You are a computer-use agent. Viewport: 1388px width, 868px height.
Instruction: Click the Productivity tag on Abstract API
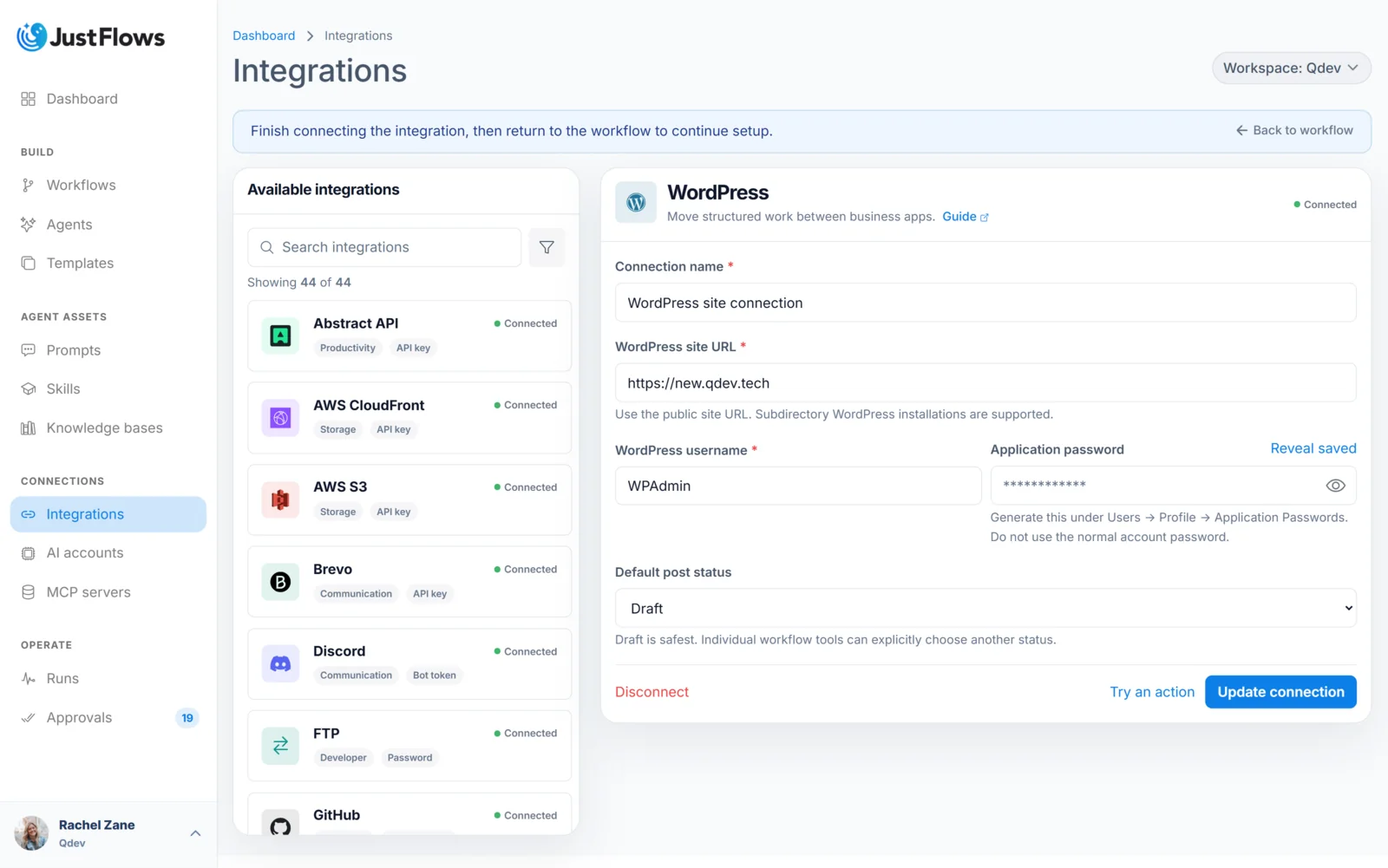[348, 348]
